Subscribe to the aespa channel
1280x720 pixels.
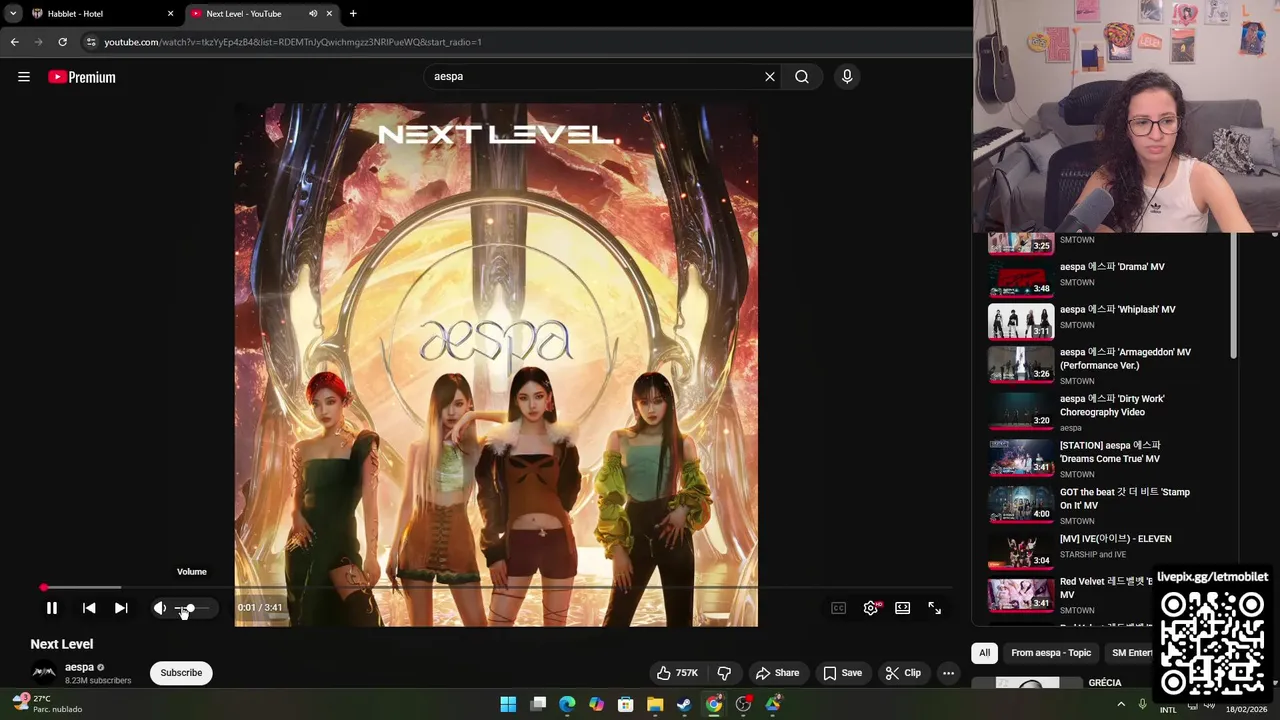[x=181, y=673]
